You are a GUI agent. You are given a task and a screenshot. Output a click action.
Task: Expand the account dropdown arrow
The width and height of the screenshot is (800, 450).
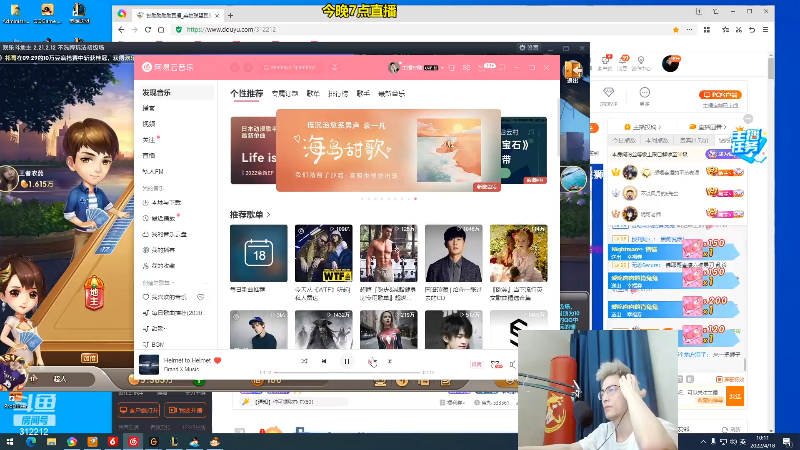pyautogui.click(x=442, y=67)
